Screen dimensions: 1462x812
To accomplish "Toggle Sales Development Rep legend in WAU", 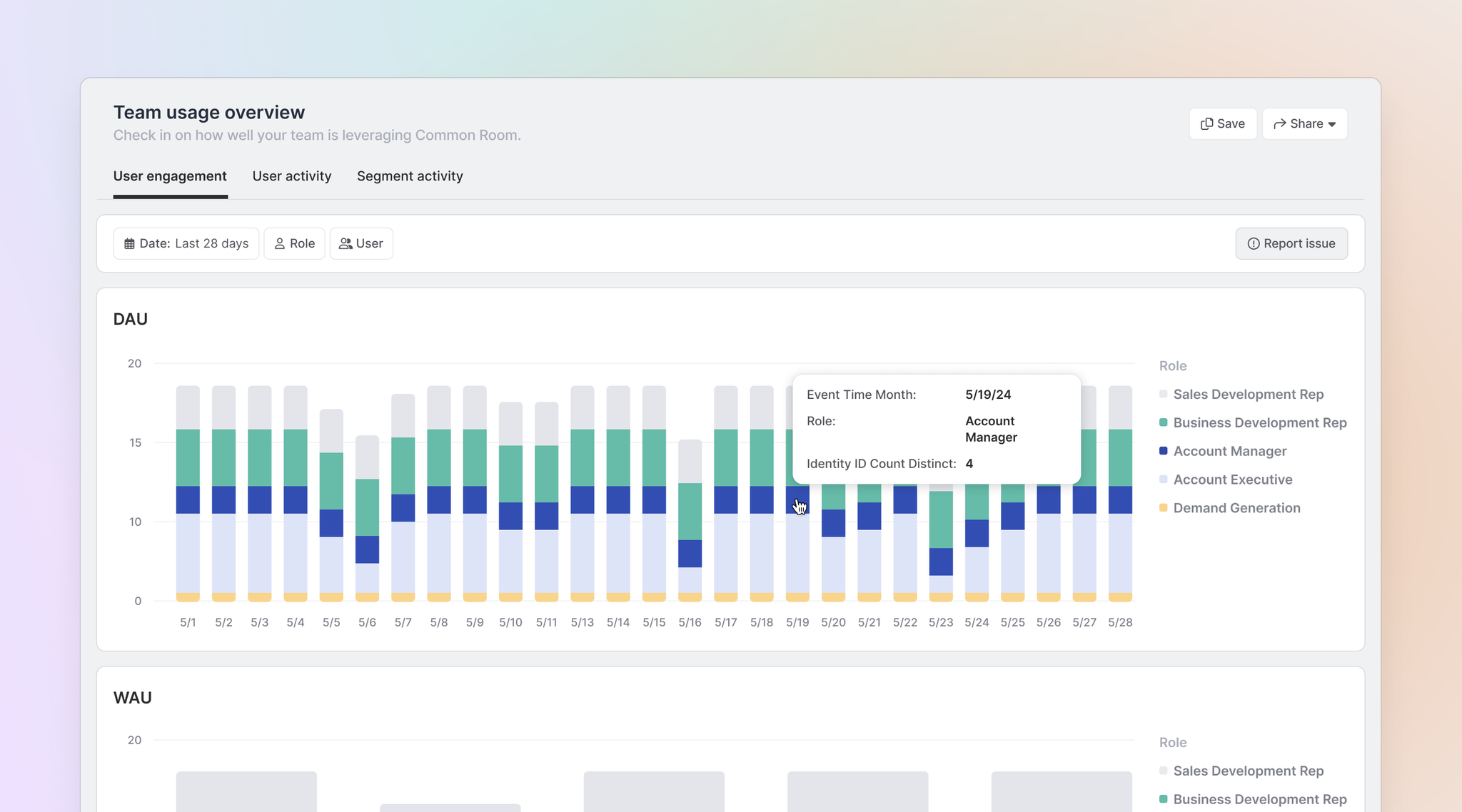I will pos(1248,771).
